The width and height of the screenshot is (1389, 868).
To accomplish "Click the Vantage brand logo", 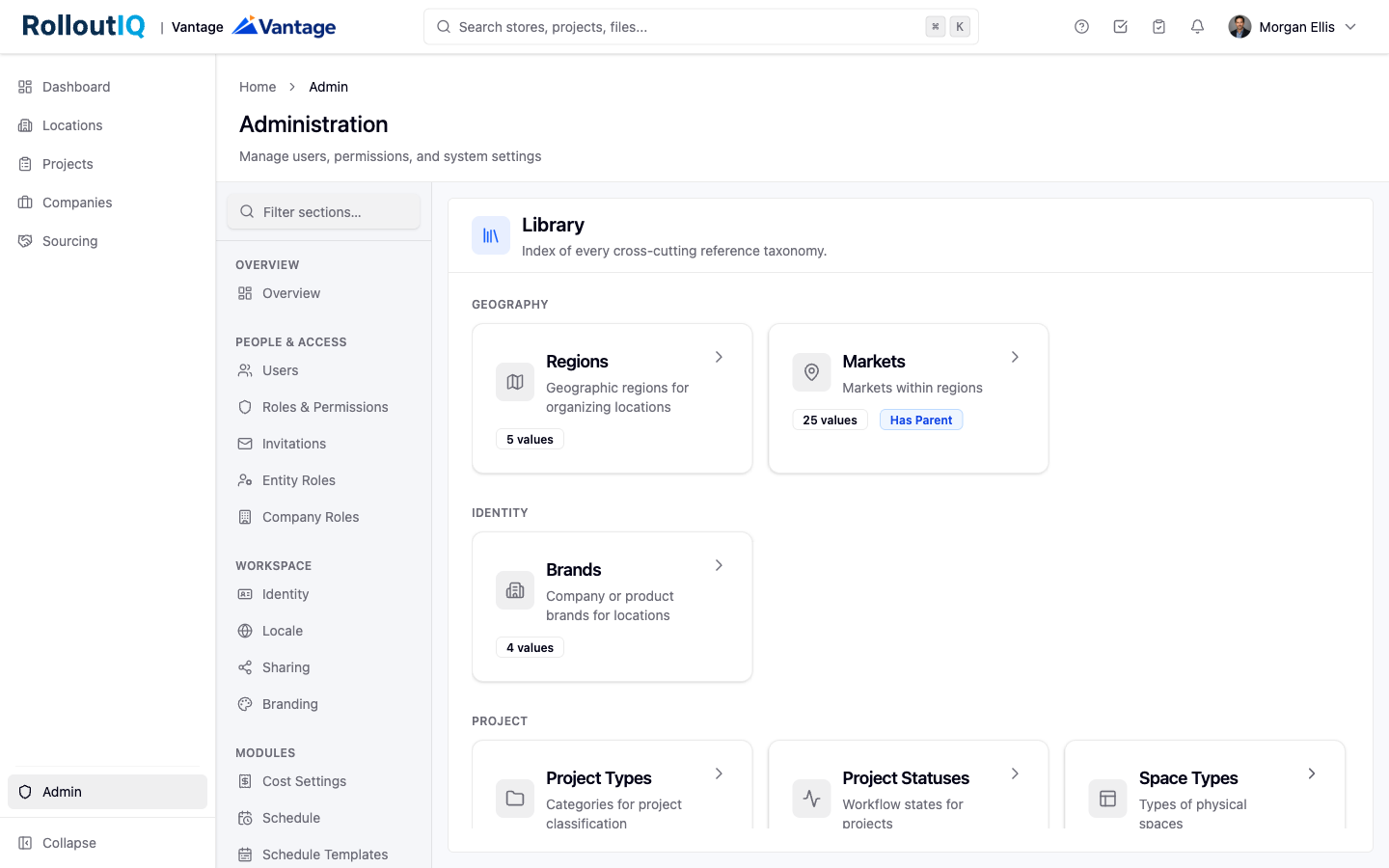I will click(x=285, y=26).
